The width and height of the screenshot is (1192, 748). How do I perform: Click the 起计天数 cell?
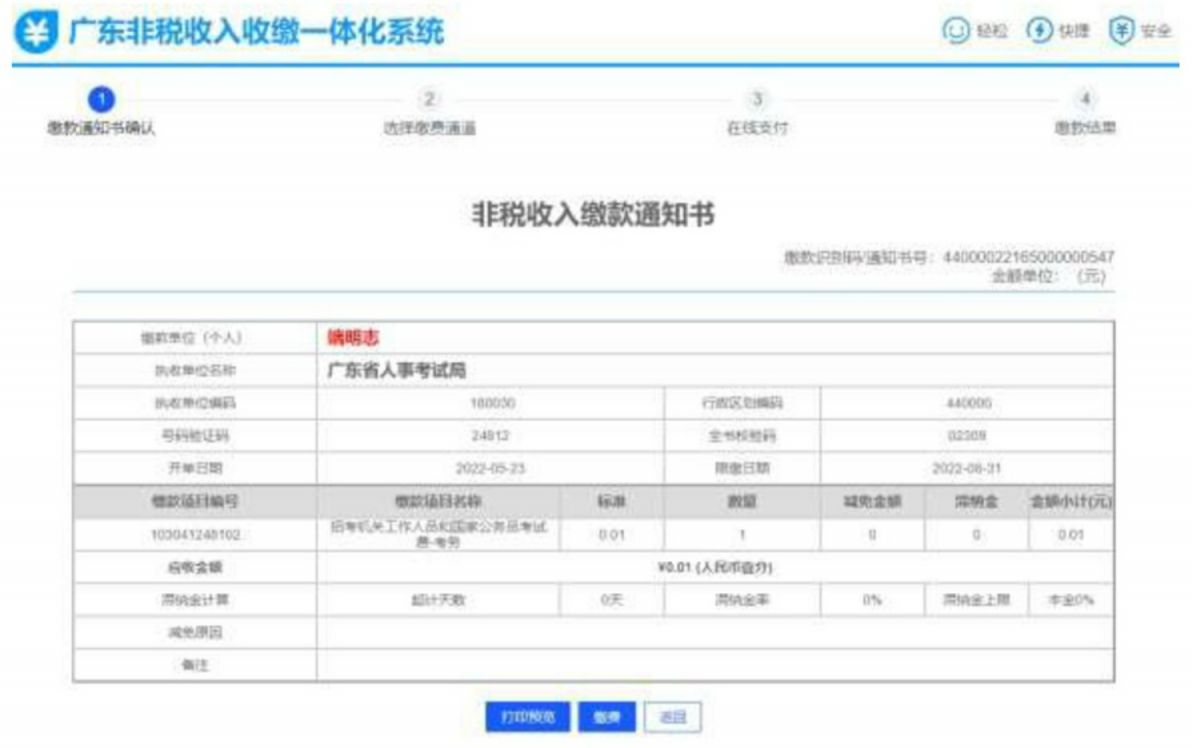tap(438, 600)
